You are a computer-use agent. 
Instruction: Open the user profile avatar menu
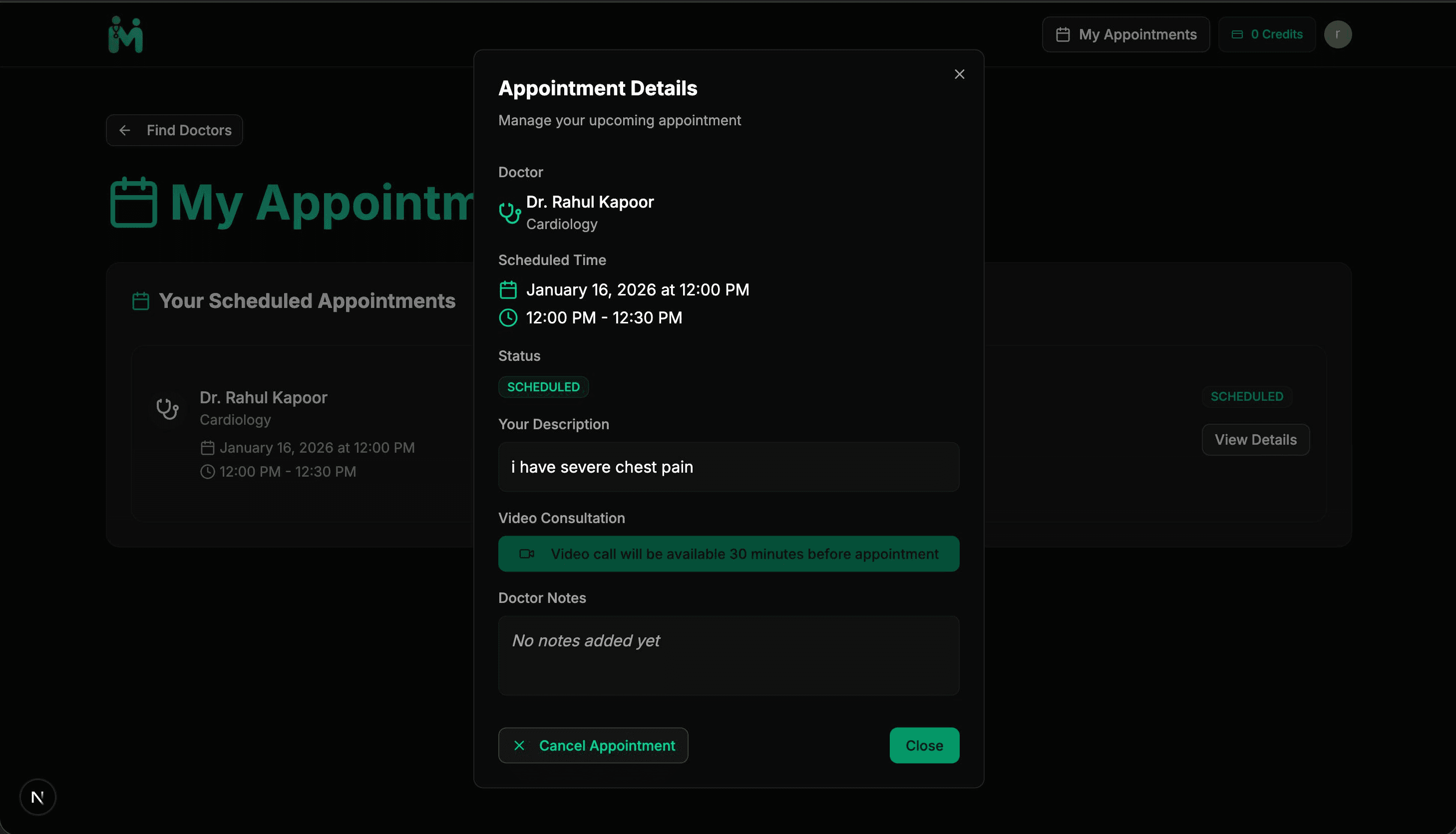coord(1338,34)
